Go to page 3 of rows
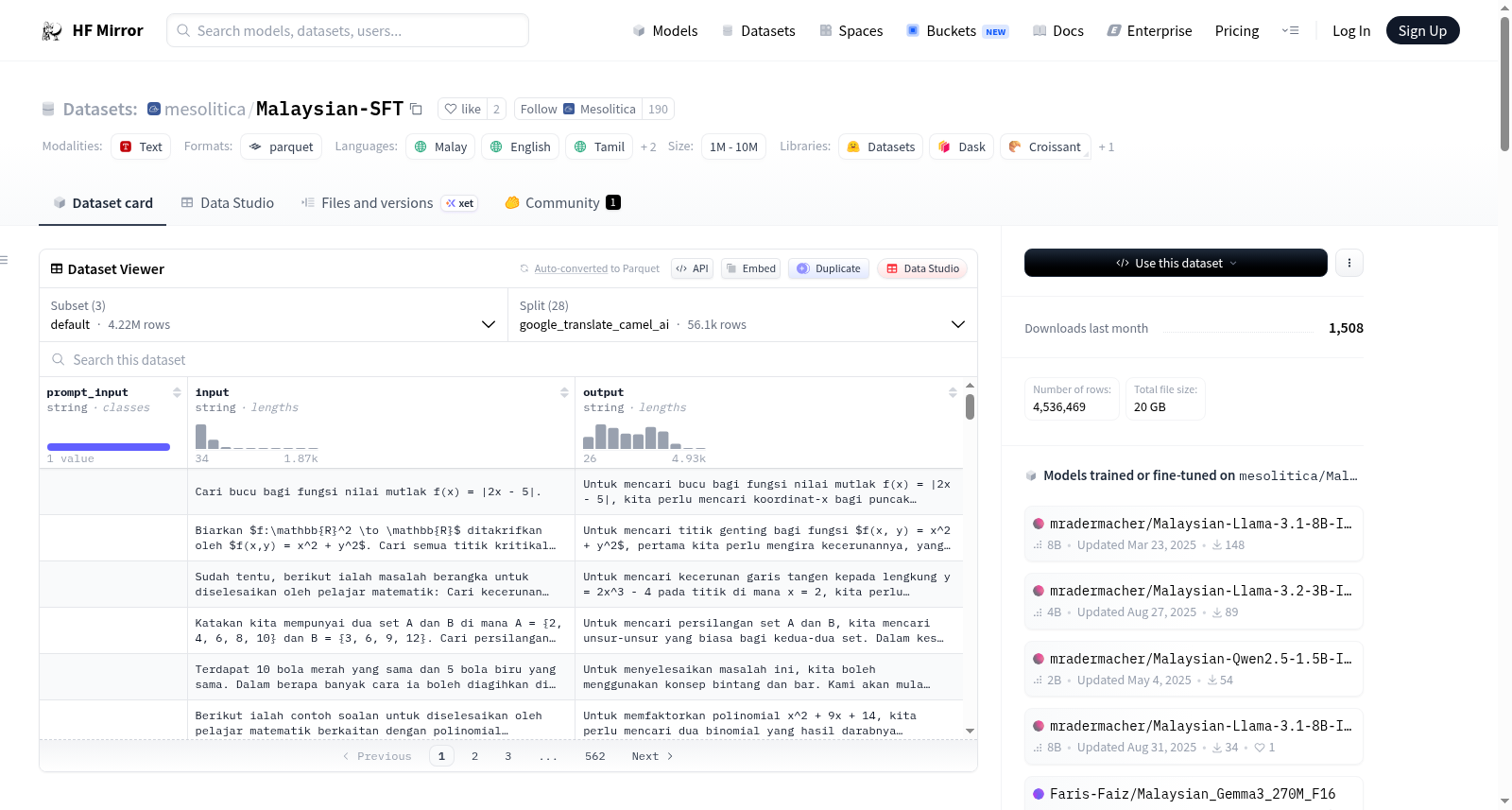The width and height of the screenshot is (1512, 810). click(x=508, y=756)
